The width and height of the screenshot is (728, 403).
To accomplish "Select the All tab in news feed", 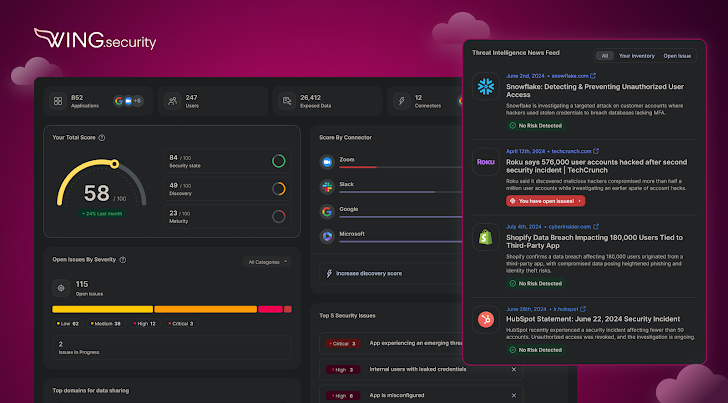I will [x=604, y=56].
